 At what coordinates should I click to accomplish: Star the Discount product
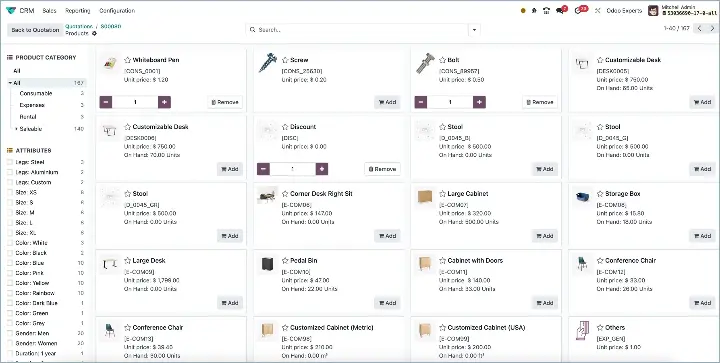tap(285, 127)
